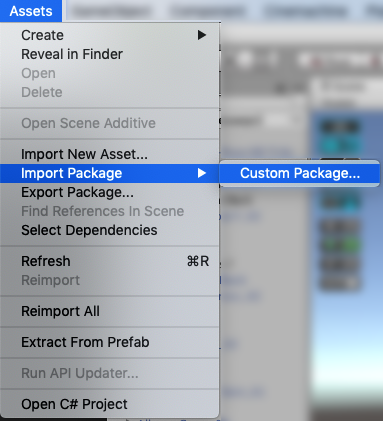Click Find References In Scene

(x=110, y=211)
